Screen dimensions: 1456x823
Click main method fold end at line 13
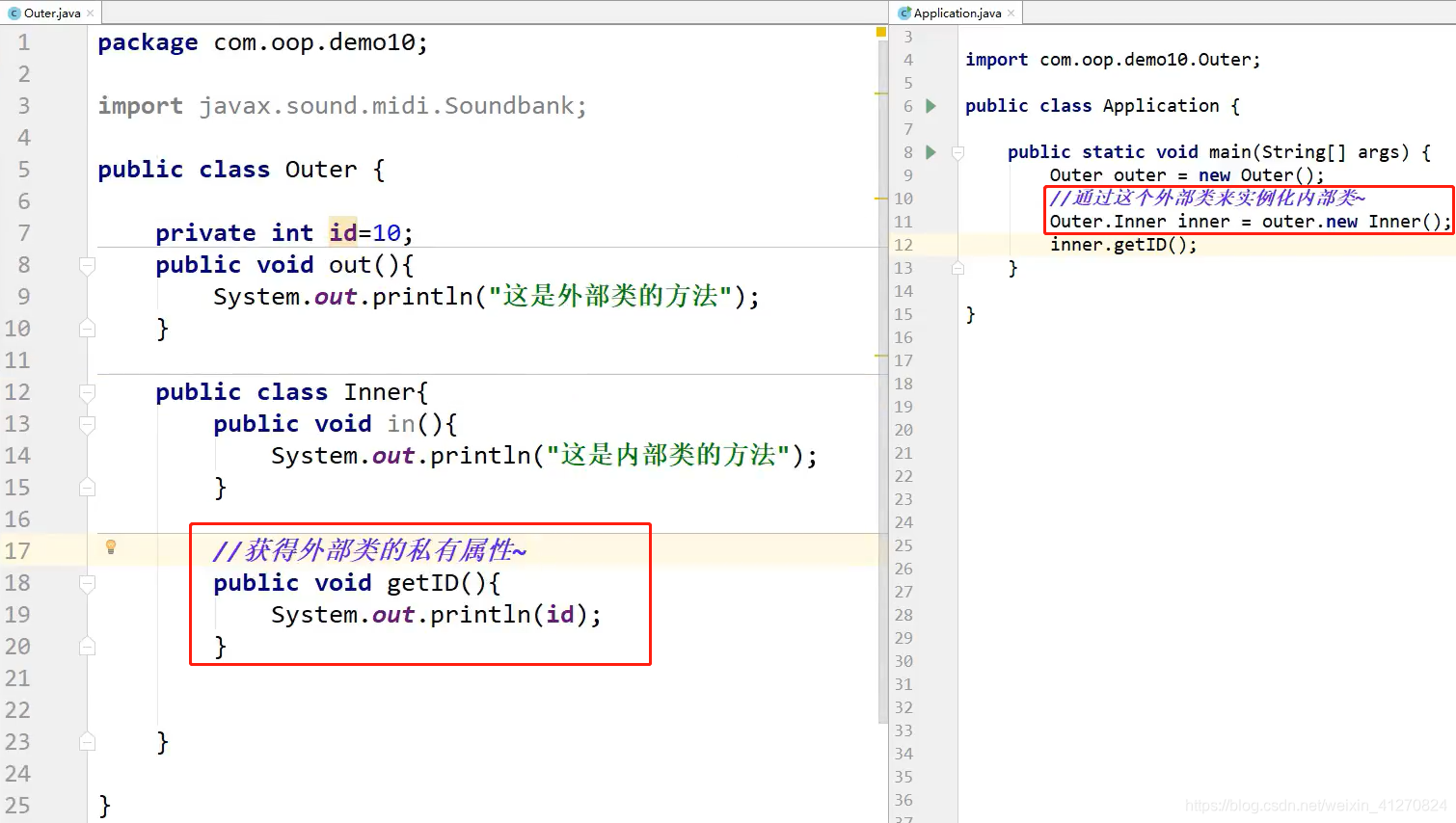click(957, 268)
